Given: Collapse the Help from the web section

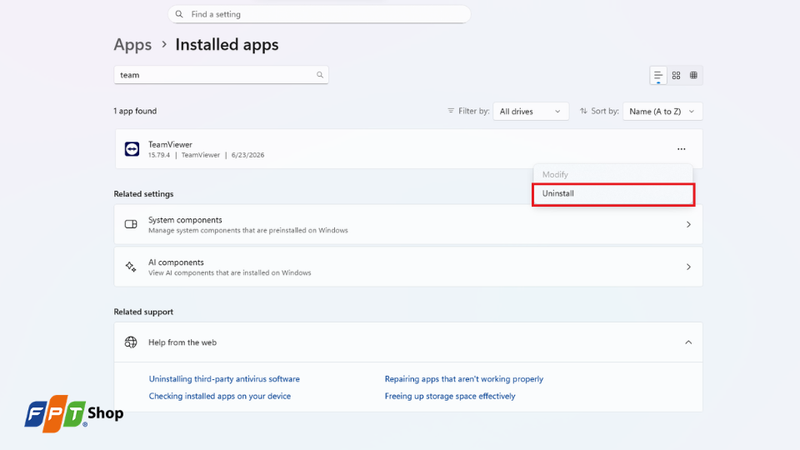Looking at the screenshot, I should pyautogui.click(x=688, y=342).
